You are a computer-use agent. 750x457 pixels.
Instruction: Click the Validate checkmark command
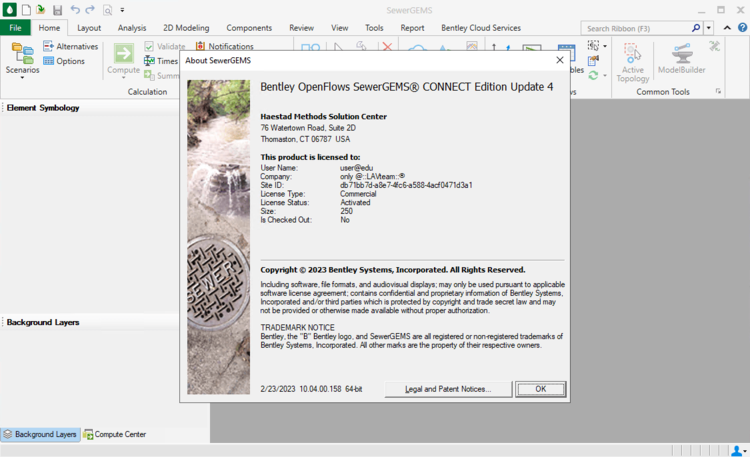pyautogui.click(x=165, y=46)
